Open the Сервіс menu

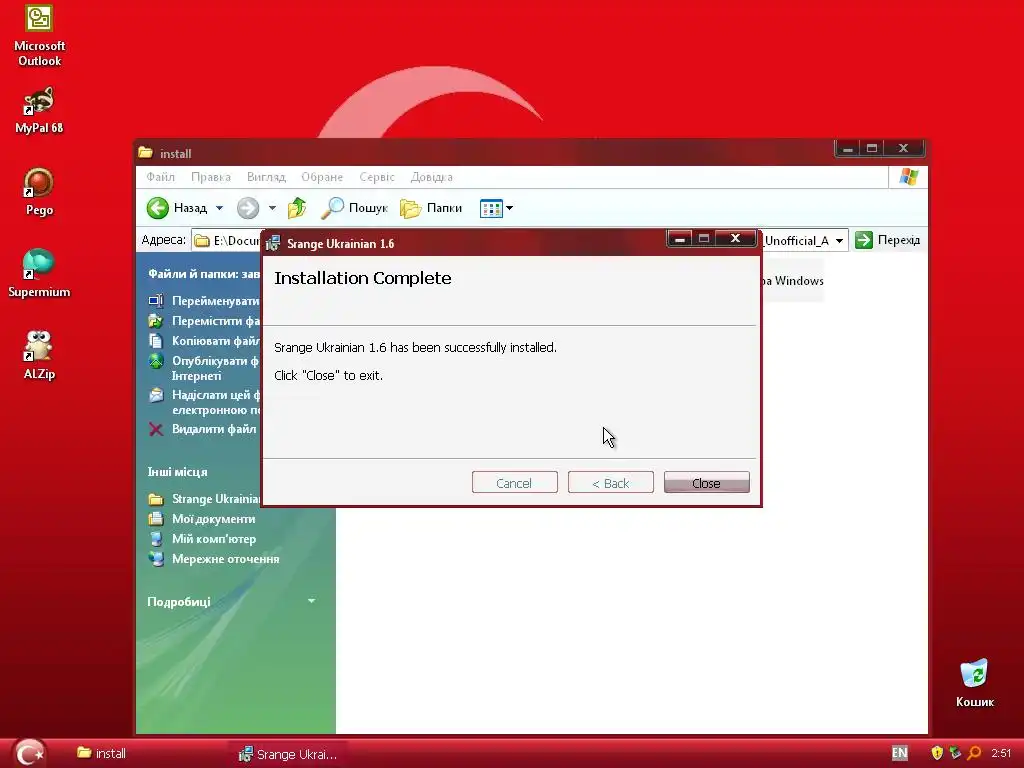pos(377,177)
